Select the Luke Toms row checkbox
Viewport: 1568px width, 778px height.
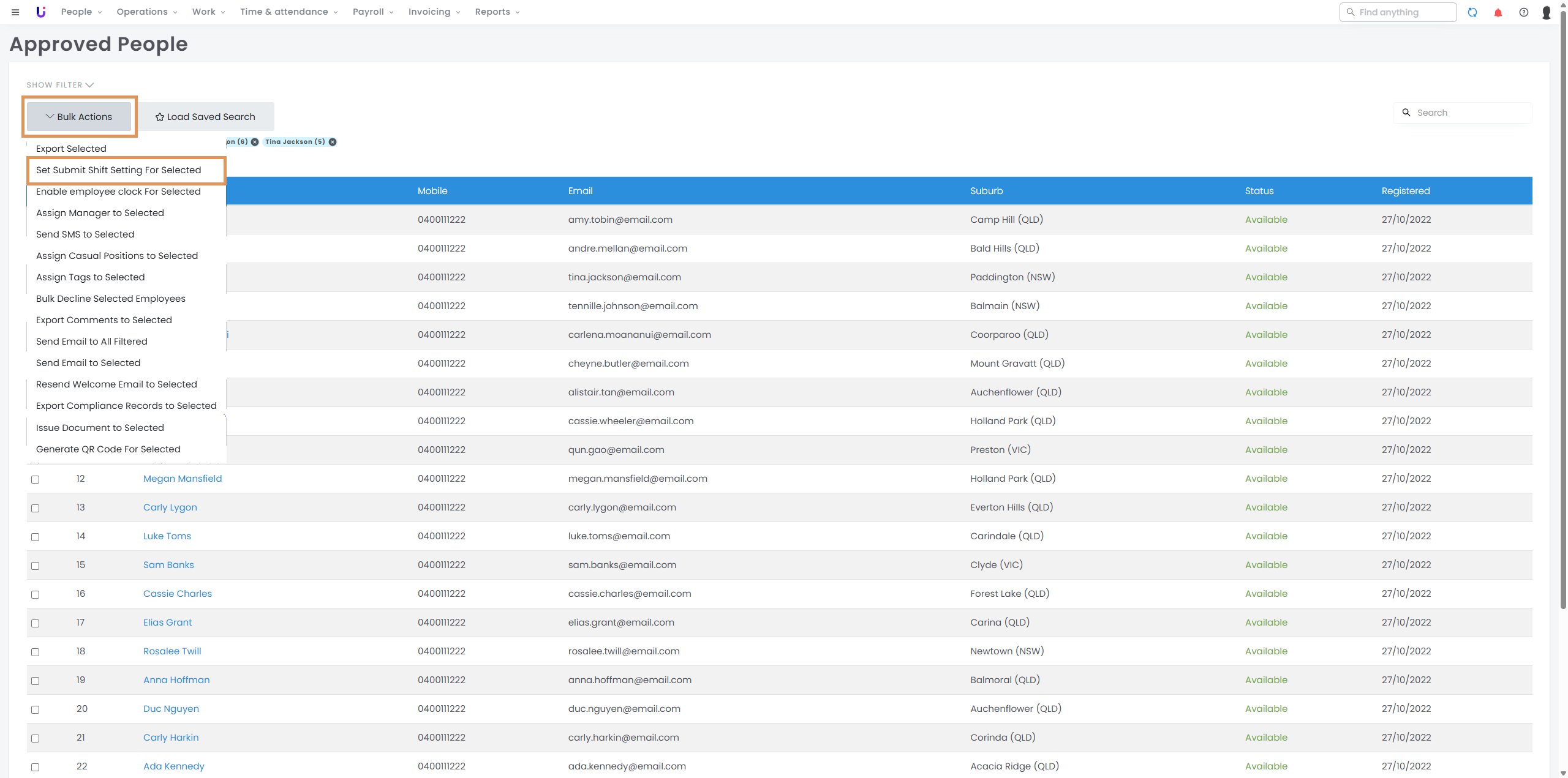(x=36, y=537)
